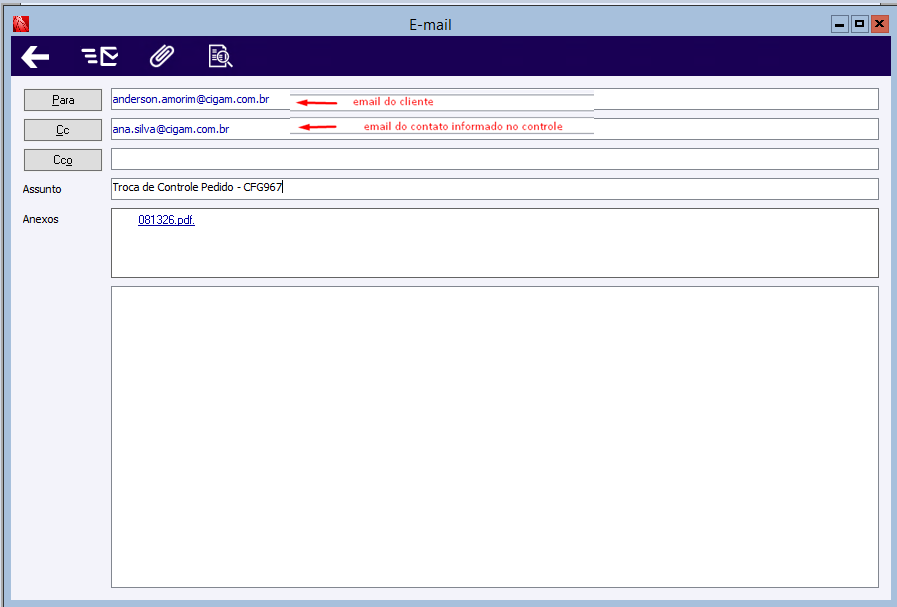
Task: Click the Anexos label
Action: pyautogui.click(x=41, y=219)
